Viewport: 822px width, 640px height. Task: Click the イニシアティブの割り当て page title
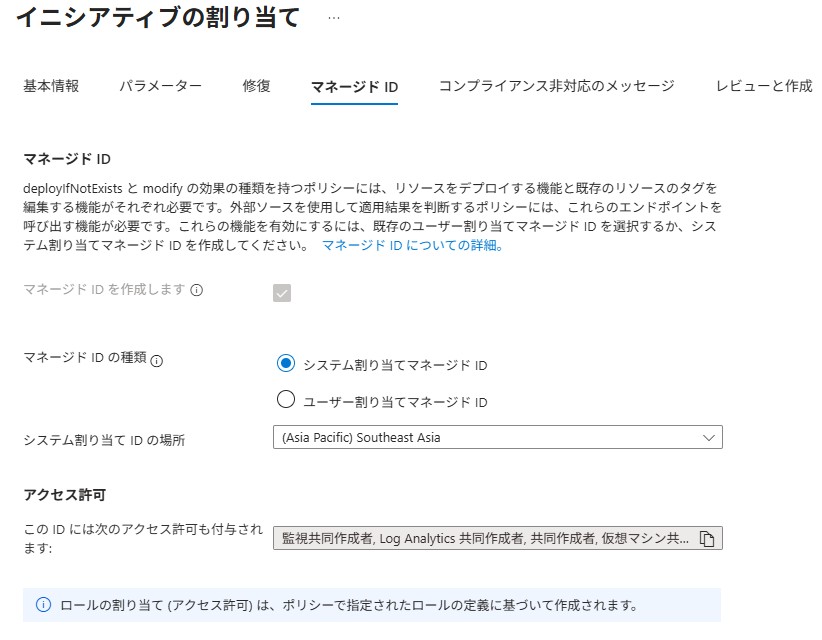[x=157, y=18]
